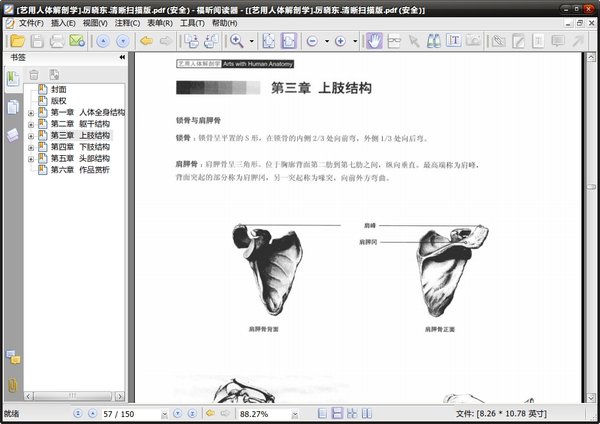Viewport: 600px width, 424px height.
Task: Open the dropdown arrow next to the magnifier
Action: pyautogui.click(x=251, y=41)
